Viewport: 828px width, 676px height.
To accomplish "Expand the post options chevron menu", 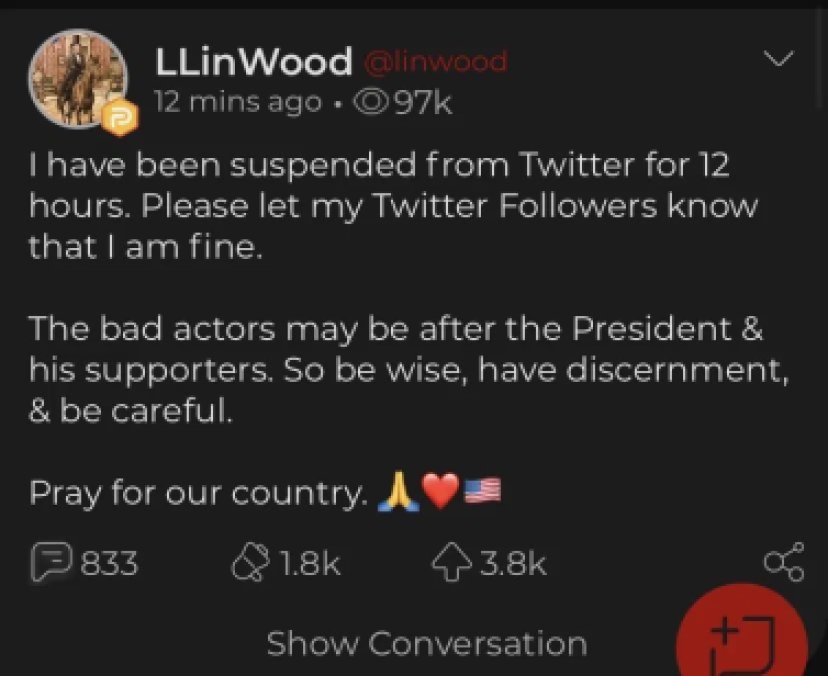I will (x=777, y=60).
